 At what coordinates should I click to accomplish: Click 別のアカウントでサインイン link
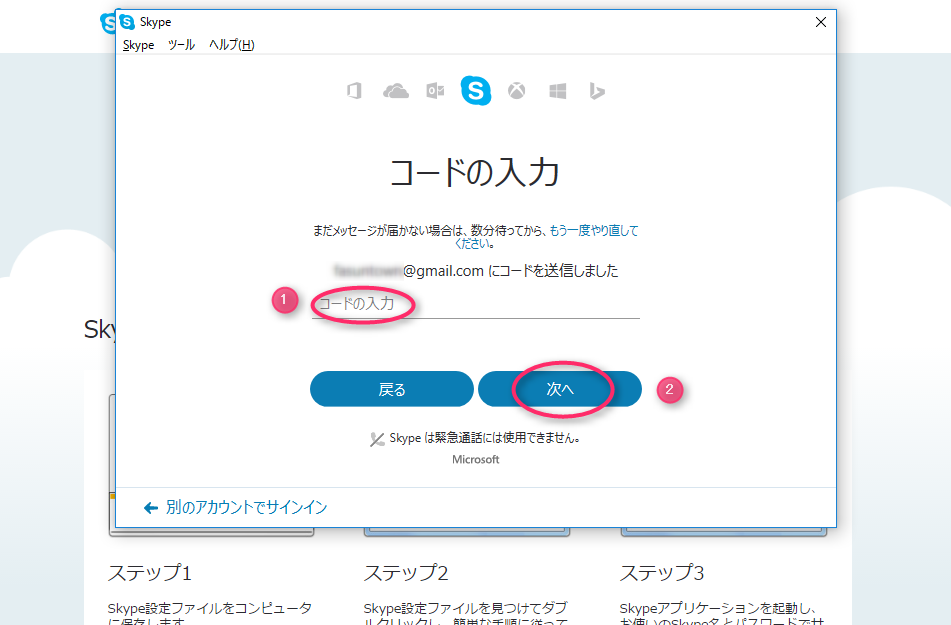(246, 507)
